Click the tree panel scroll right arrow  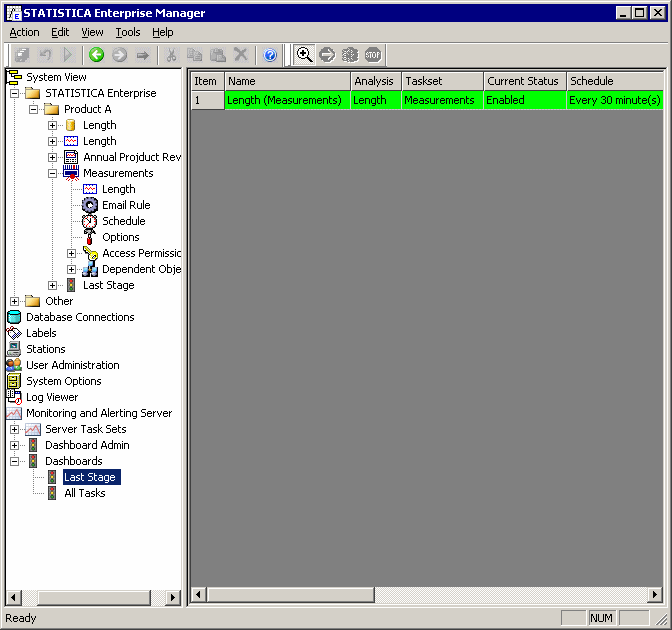(x=173, y=597)
